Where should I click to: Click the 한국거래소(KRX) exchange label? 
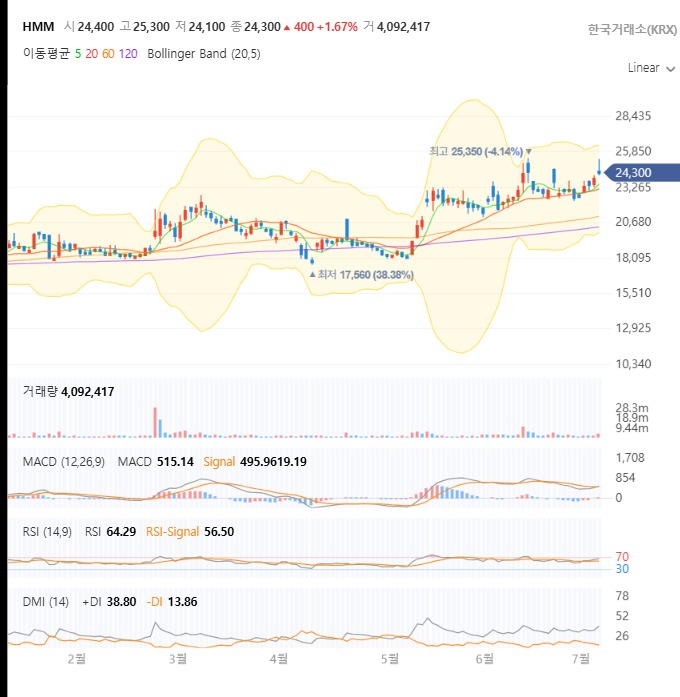coord(632,29)
